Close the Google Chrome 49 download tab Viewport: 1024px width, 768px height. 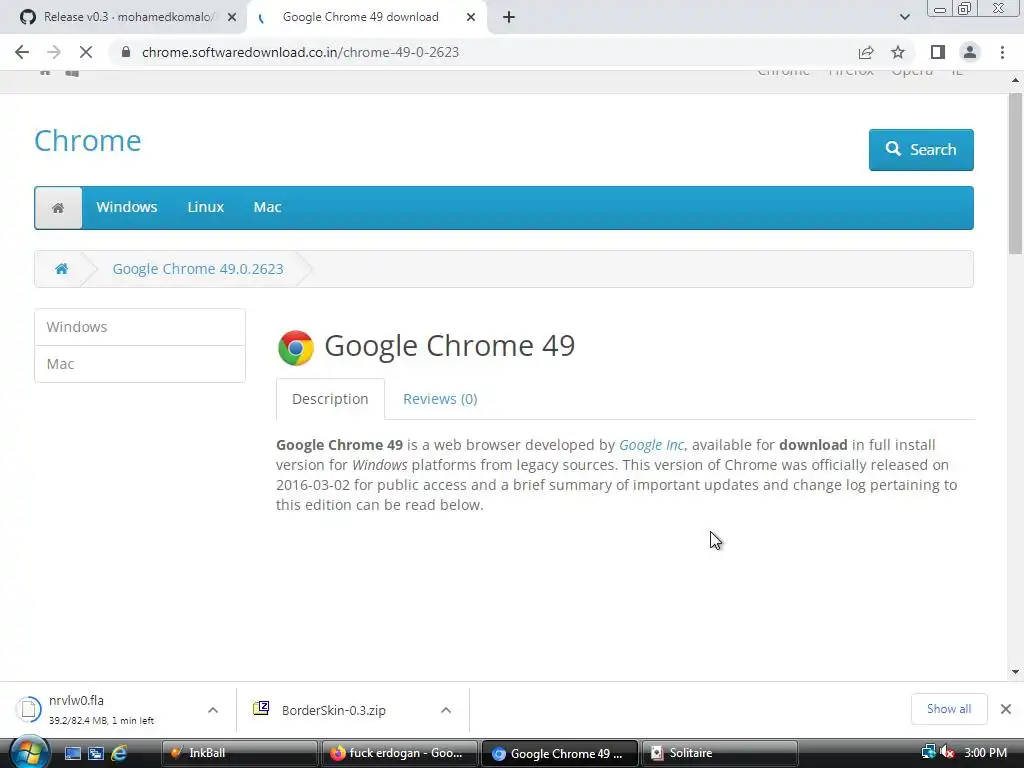471,17
